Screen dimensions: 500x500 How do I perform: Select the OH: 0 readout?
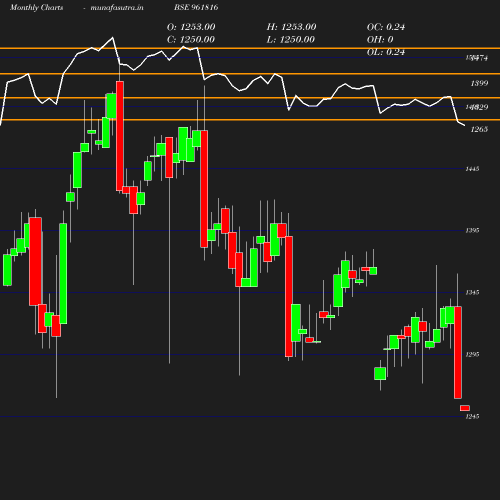[380, 40]
